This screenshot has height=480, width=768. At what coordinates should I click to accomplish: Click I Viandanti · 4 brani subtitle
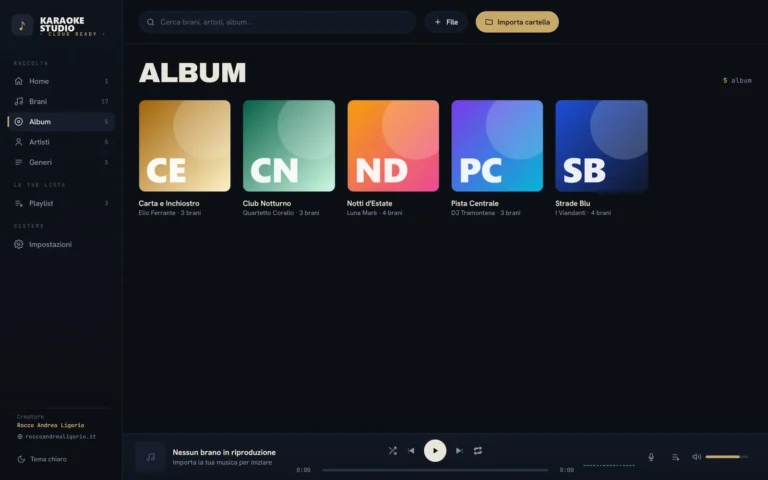point(583,213)
